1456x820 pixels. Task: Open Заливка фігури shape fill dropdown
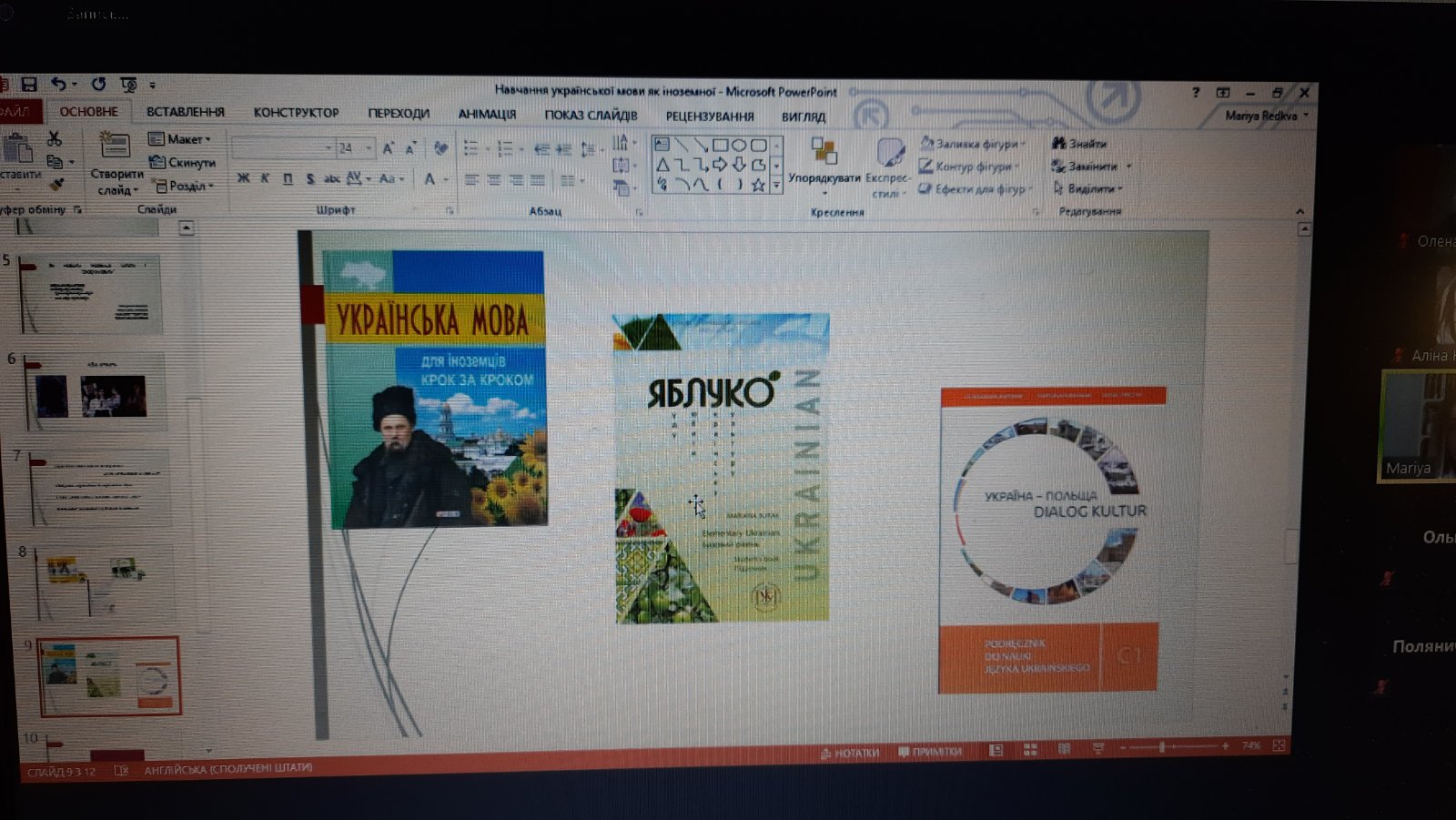pos(973,144)
